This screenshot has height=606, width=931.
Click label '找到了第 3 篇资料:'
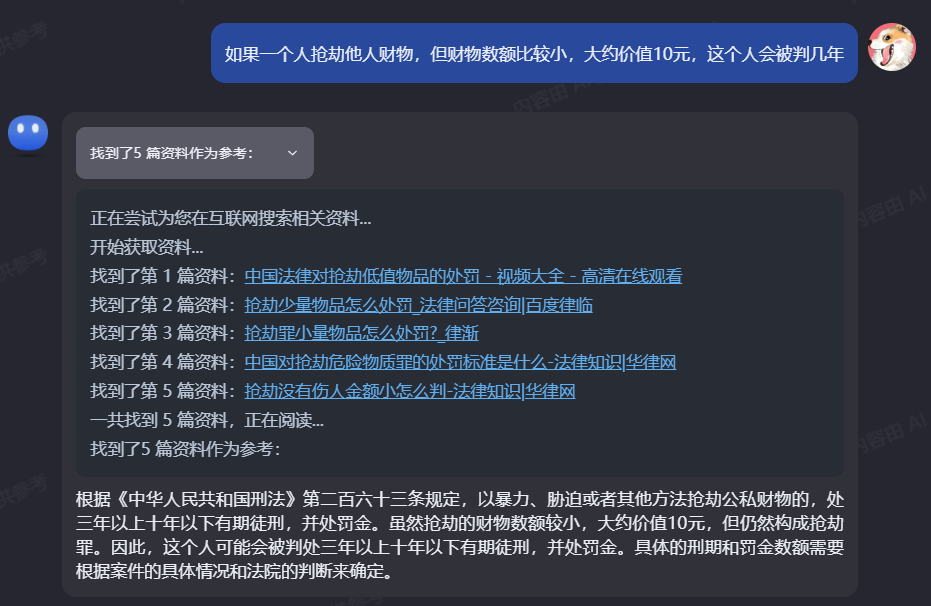pos(163,334)
